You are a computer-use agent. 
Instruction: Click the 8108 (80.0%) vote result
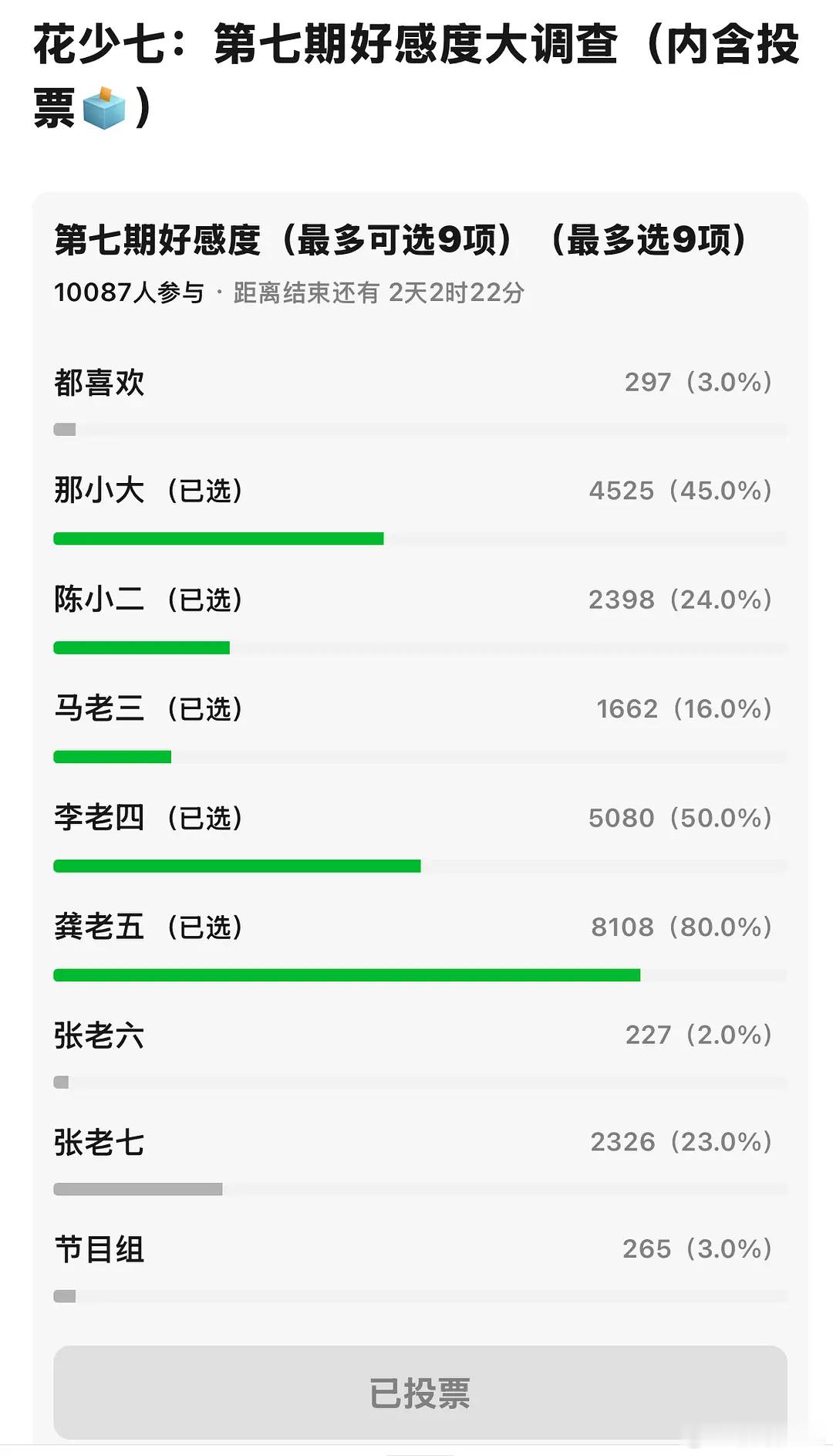click(682, 927)
